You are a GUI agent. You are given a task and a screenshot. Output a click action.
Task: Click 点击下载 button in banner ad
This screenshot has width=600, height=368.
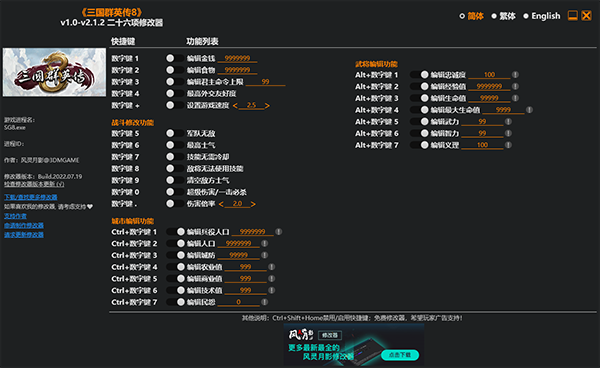point(400,355)
